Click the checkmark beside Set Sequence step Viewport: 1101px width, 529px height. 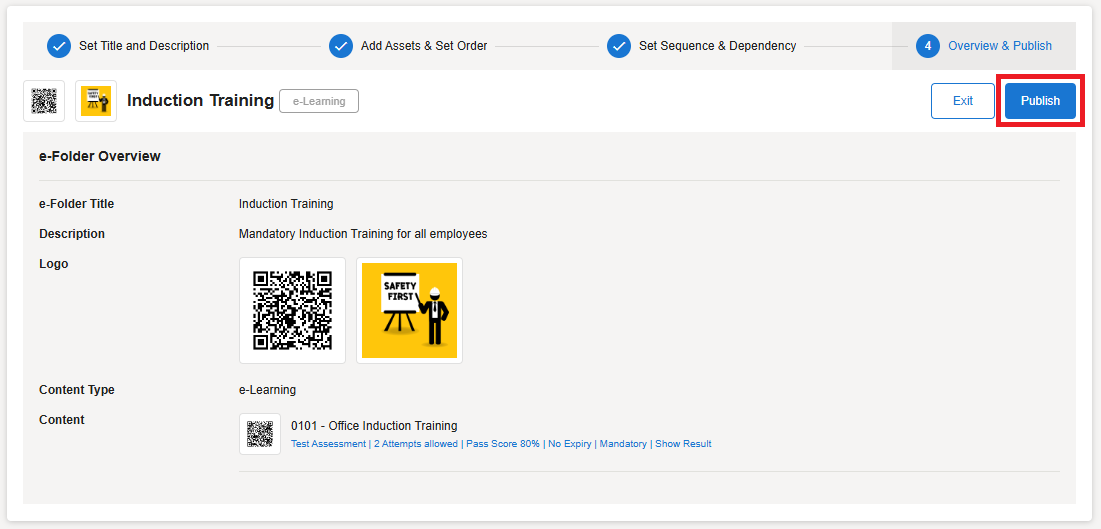pos(619,46)
